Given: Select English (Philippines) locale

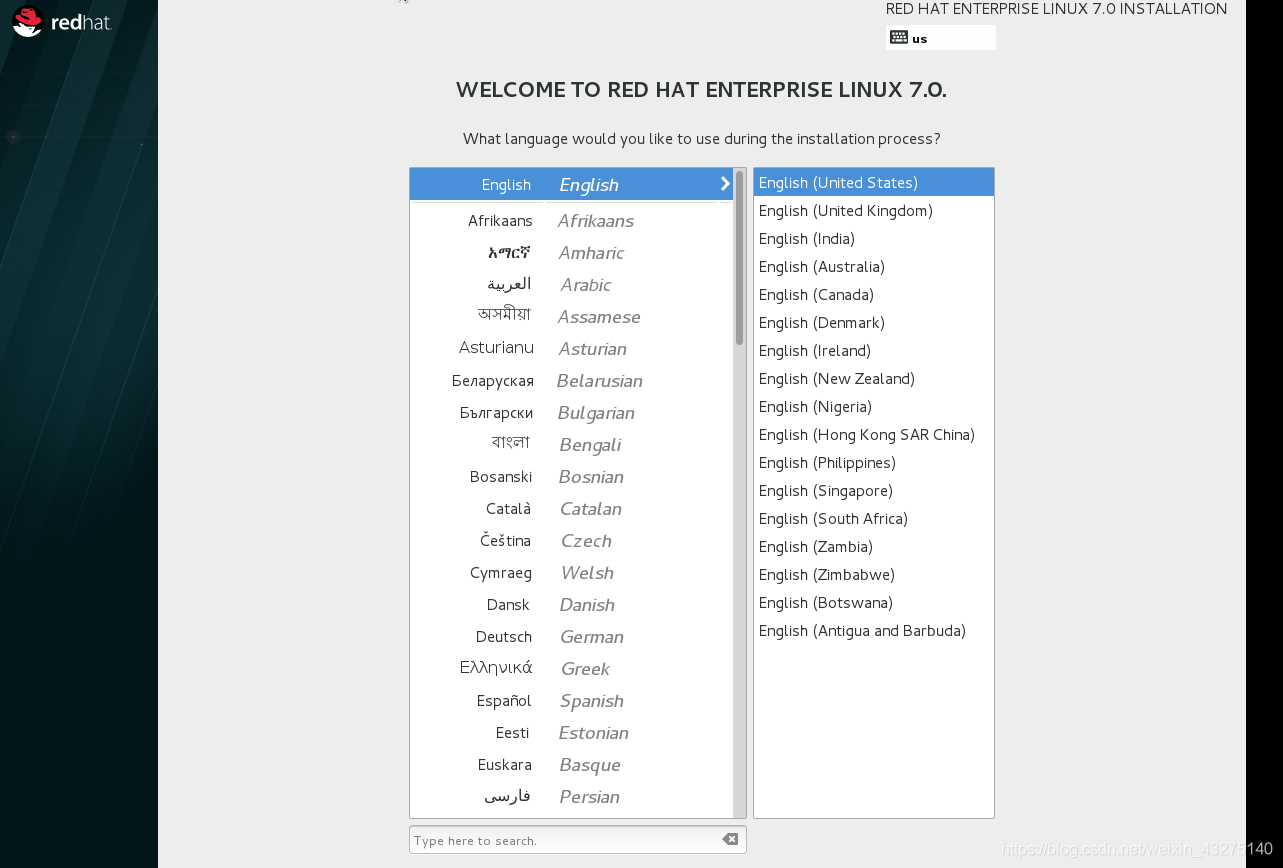Looking at the screenshot, I should [874, 463].
